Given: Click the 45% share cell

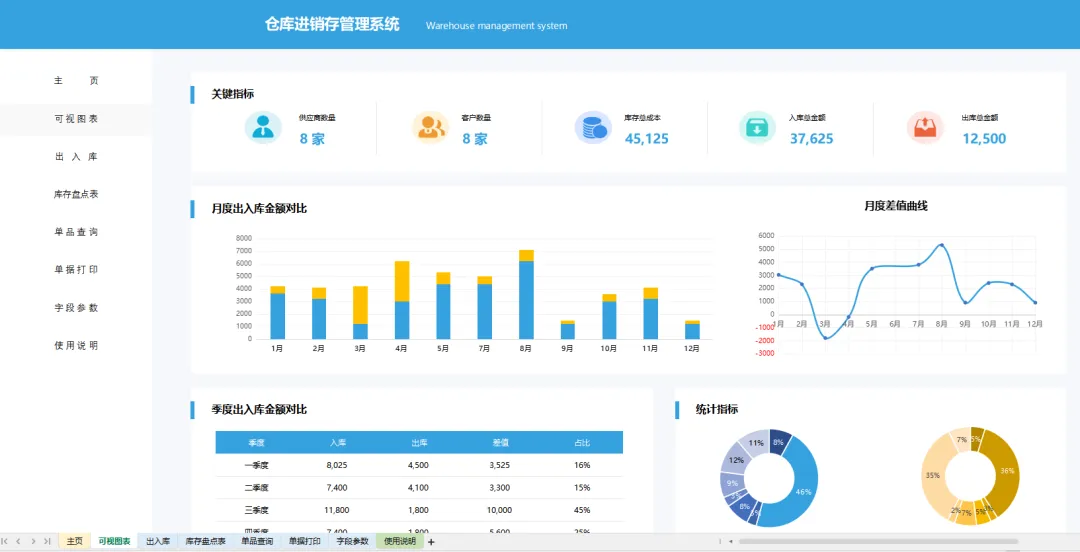Looking at the screenshot, I should click(x=582, y=510).
